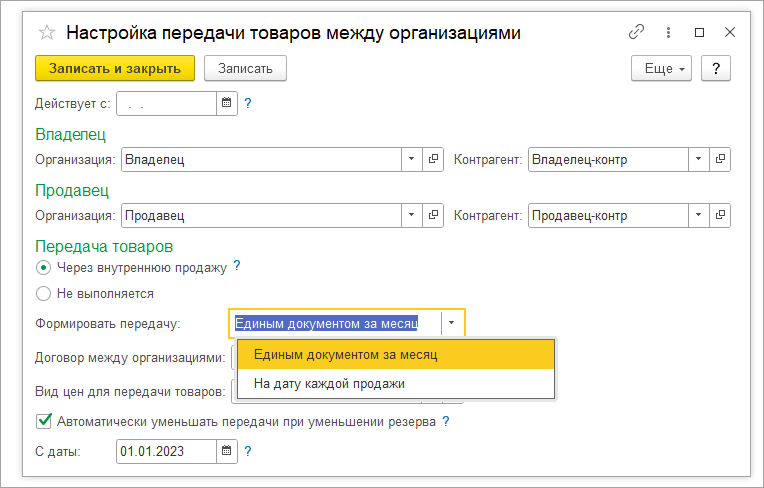The height and width of the screenshot is (488, 764).
Task: Expand the seller counterparty dropdown
Action: [698, 215]
